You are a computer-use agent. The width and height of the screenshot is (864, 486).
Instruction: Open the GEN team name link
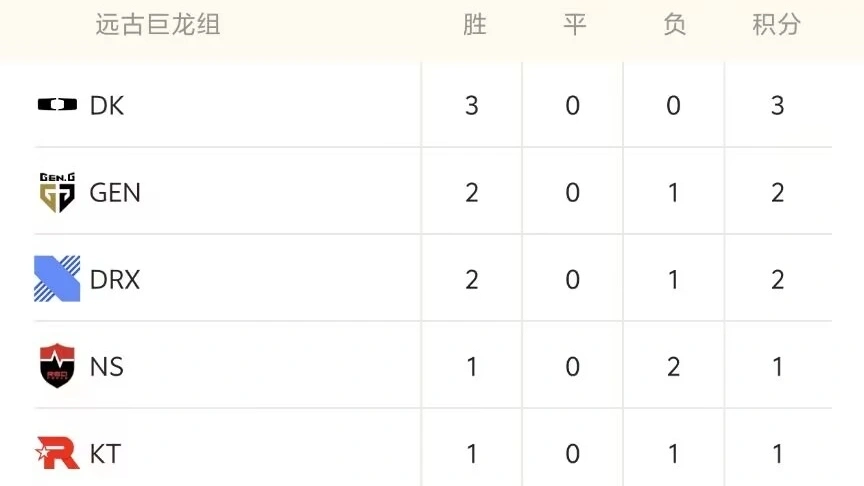point(115,192)
